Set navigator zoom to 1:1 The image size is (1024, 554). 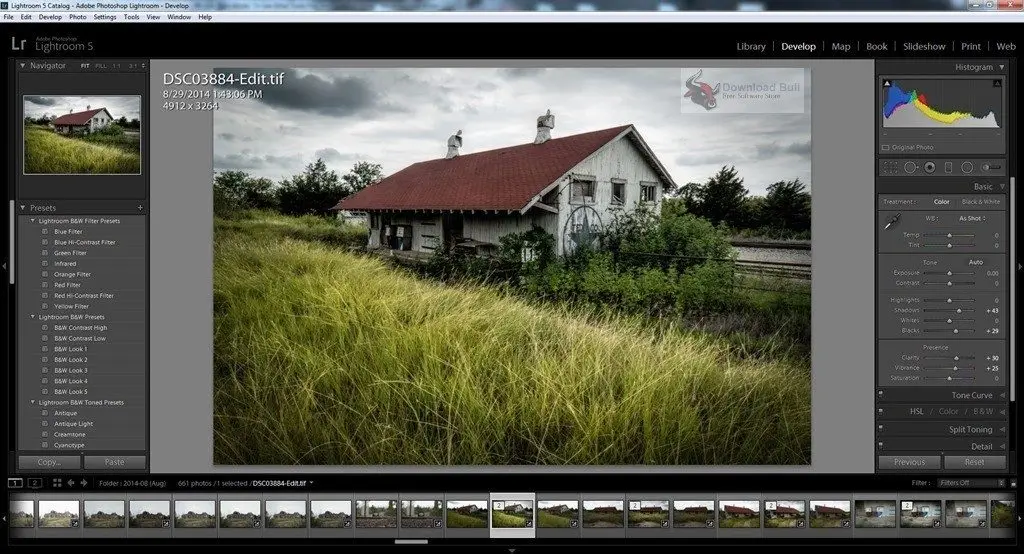point(116,66)
